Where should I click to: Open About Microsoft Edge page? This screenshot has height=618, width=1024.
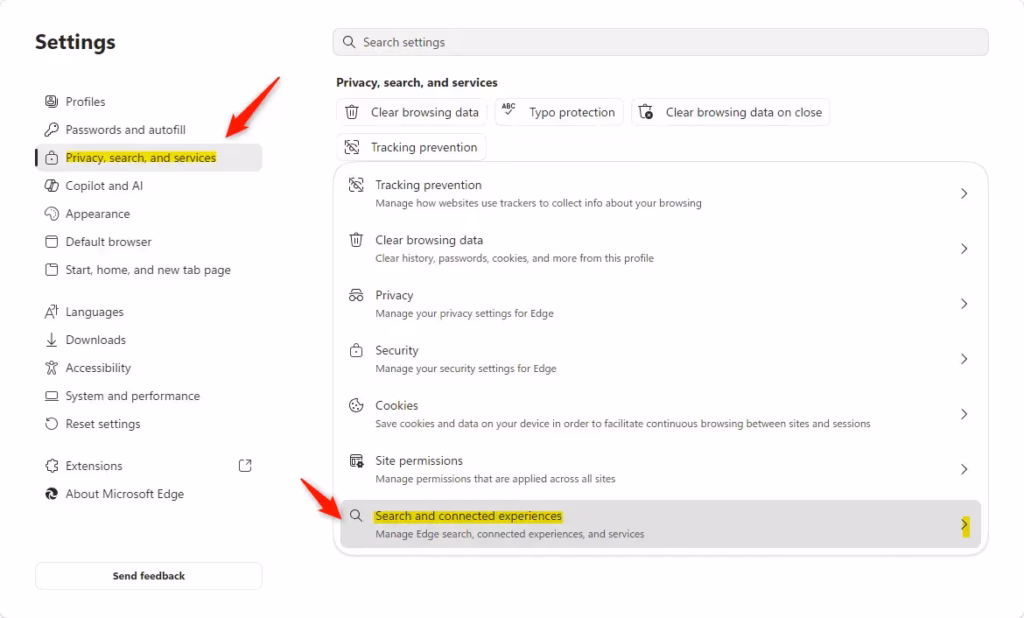pos(149,494)
